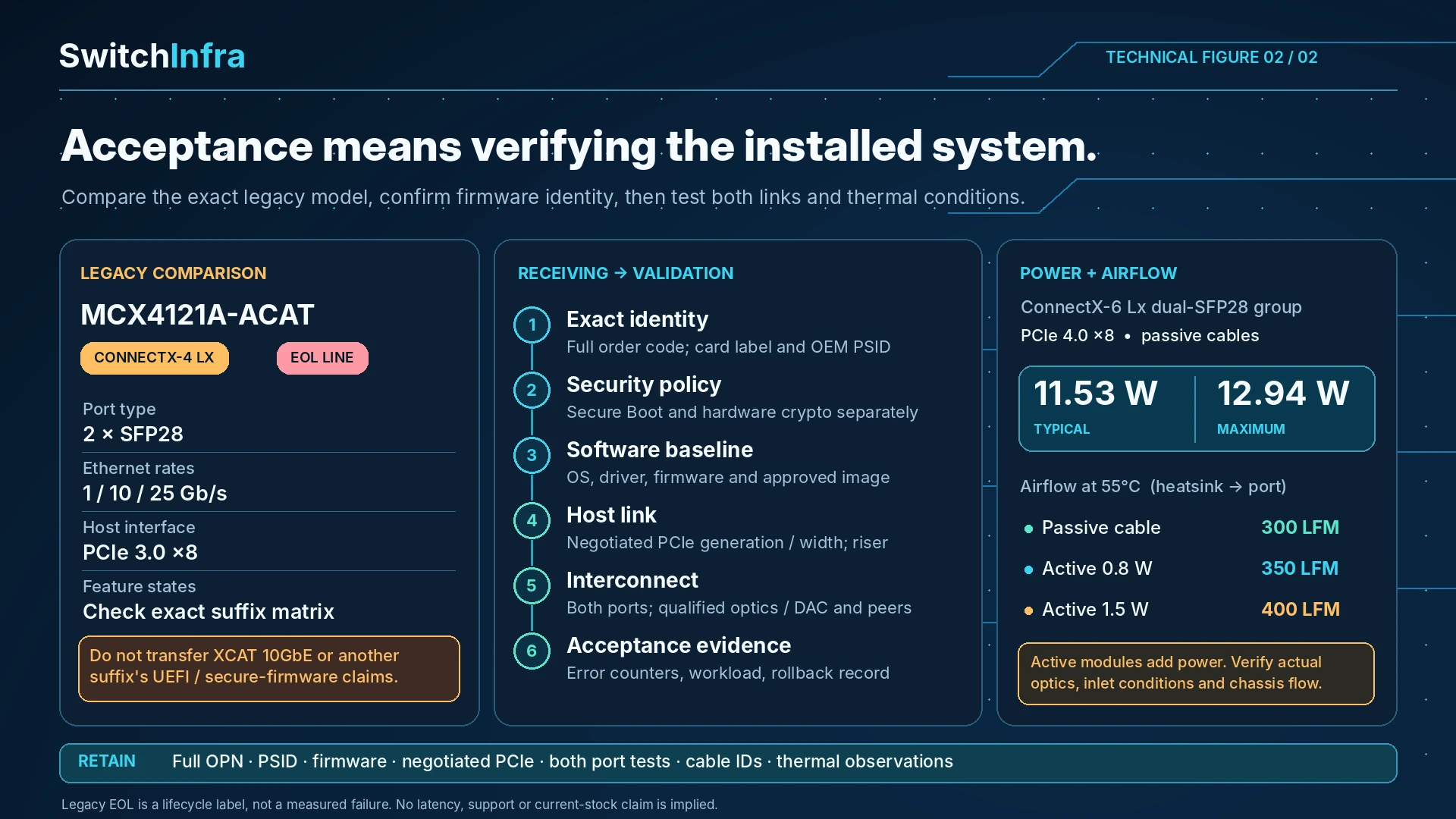The image size is (1456, 819).
Task: Click the Ethernet rates label
Action: pyautogui.click(x=139, y=469)
